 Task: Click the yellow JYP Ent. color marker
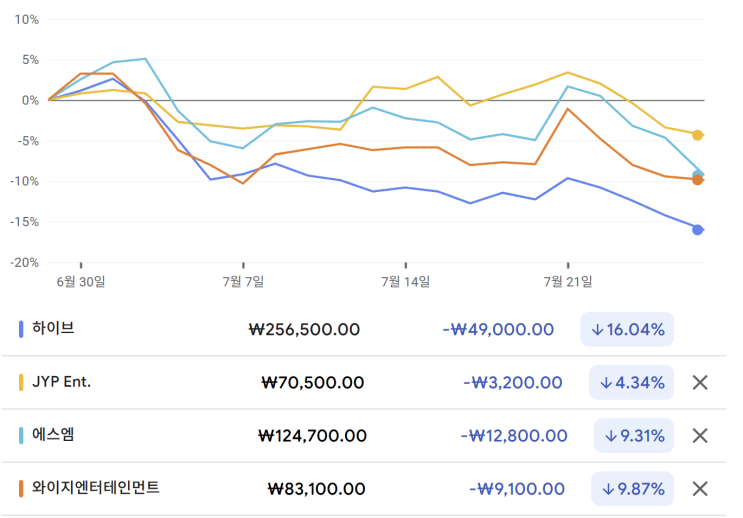pos(22,381)
